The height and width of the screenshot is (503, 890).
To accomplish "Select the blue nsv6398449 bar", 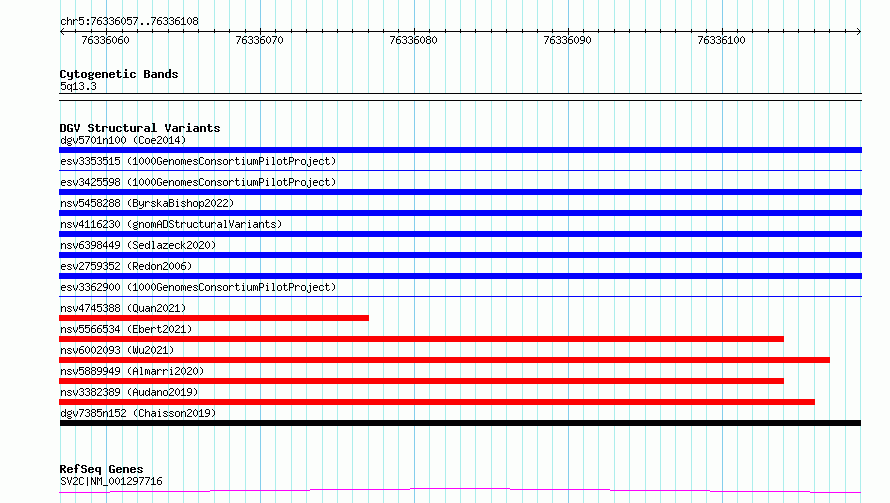I will coord(460,255).
